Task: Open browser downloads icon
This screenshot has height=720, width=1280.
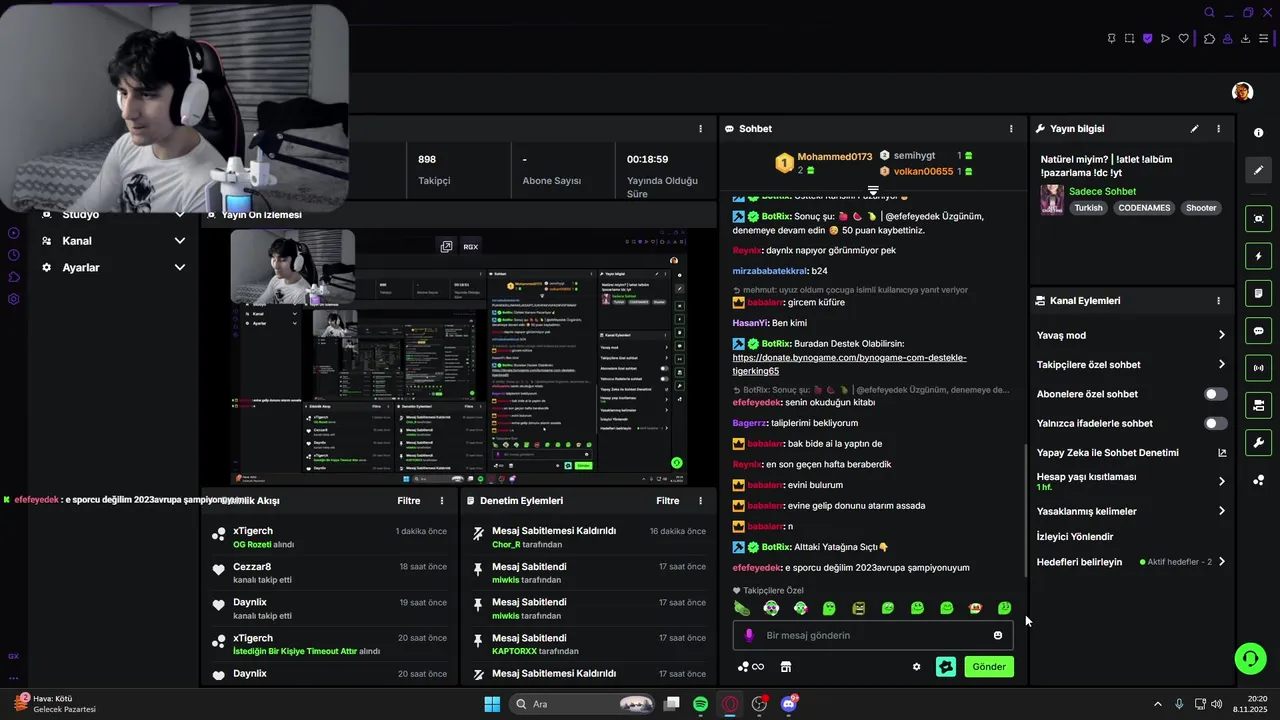Action: click(1245, 39)
